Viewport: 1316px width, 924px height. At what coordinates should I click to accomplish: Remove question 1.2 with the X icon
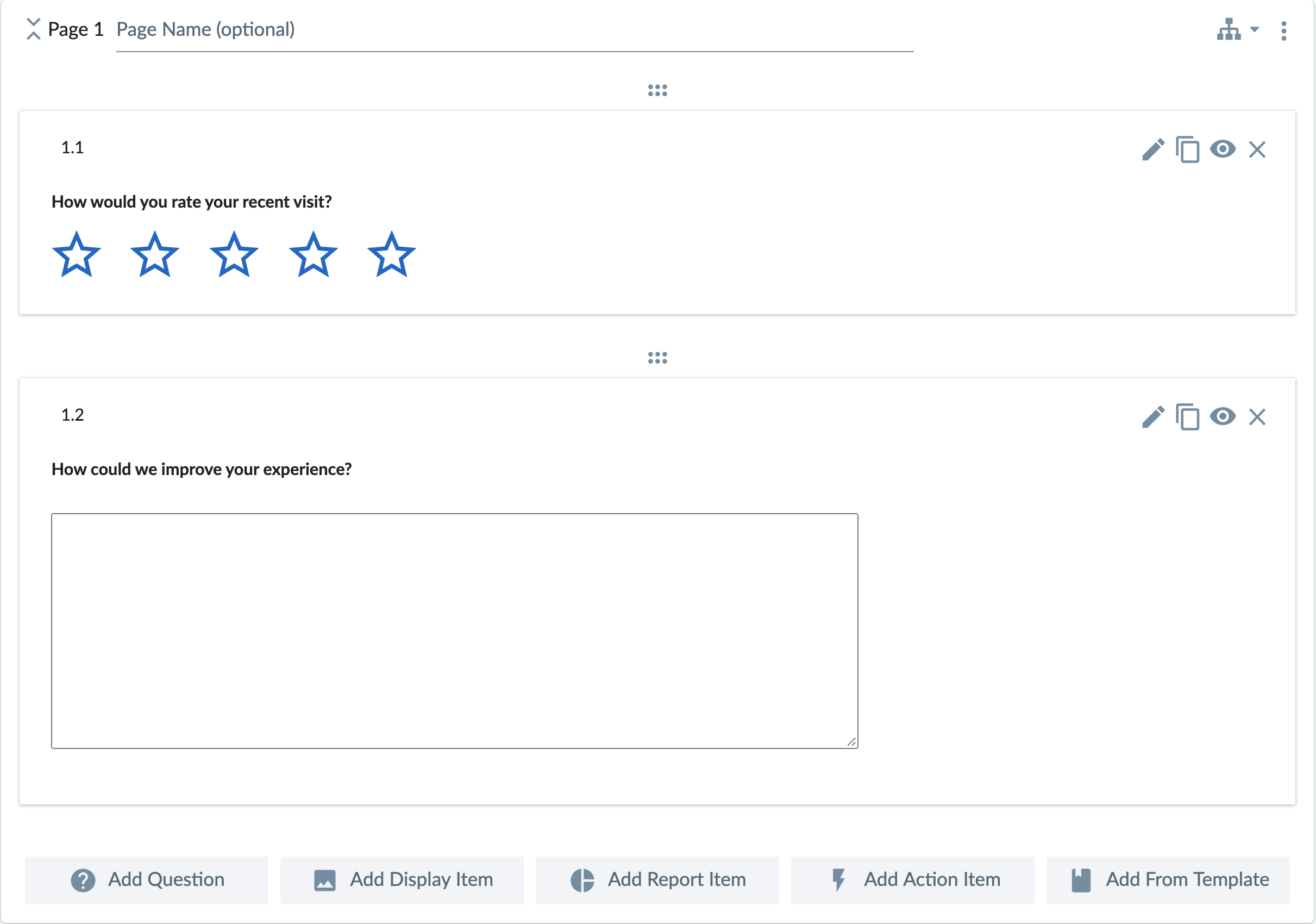point(1257,417)
